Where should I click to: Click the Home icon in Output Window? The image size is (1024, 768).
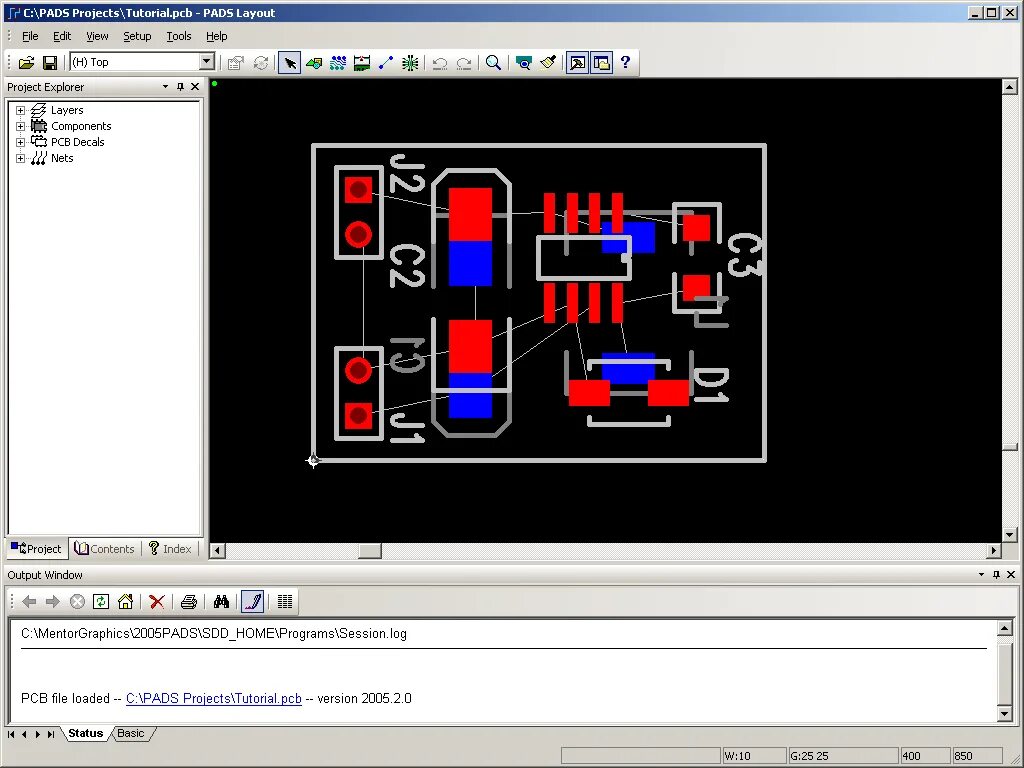(125, 601)
